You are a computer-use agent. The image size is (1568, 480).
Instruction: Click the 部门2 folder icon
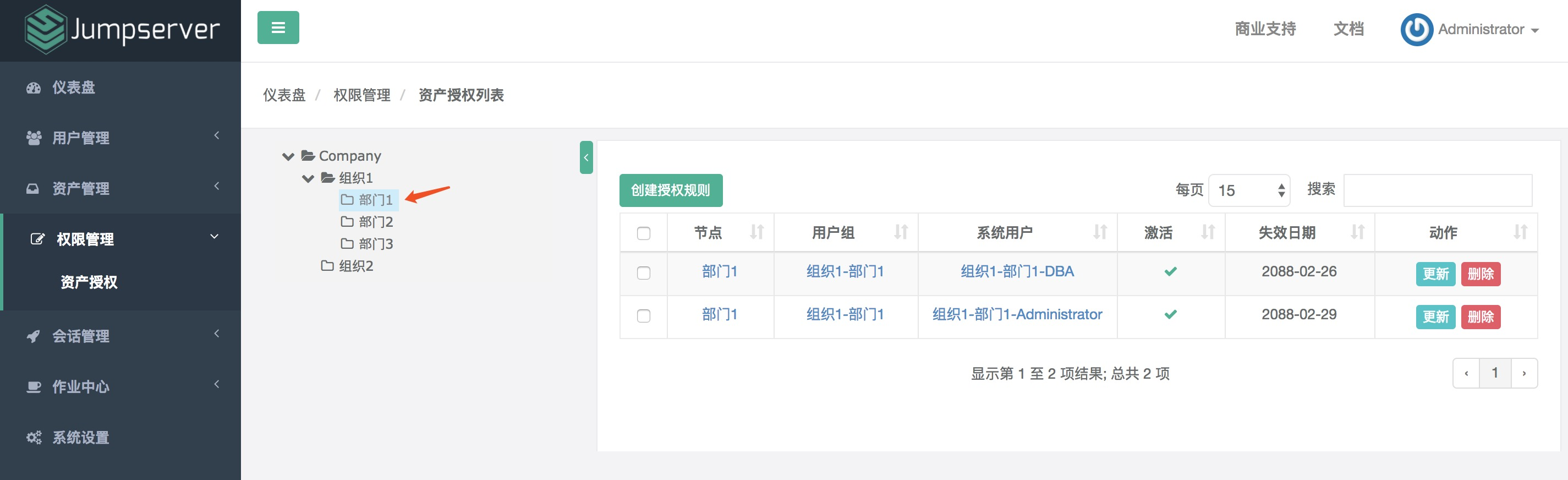pos(347,221)
